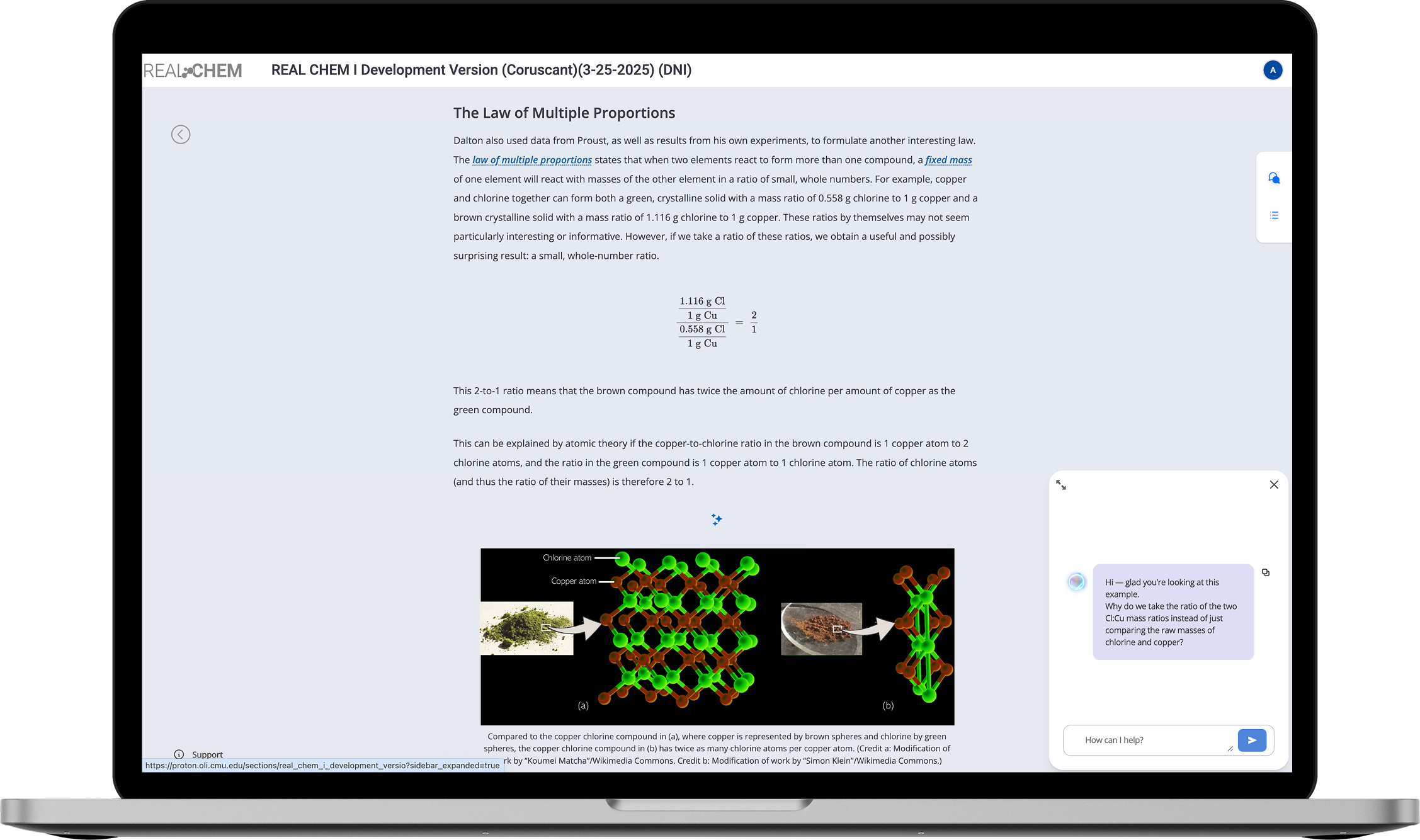This screenshot has height=840, width=1420.
Task: Open the "fixed mass" glossary link
Action: tap(948, 160)
